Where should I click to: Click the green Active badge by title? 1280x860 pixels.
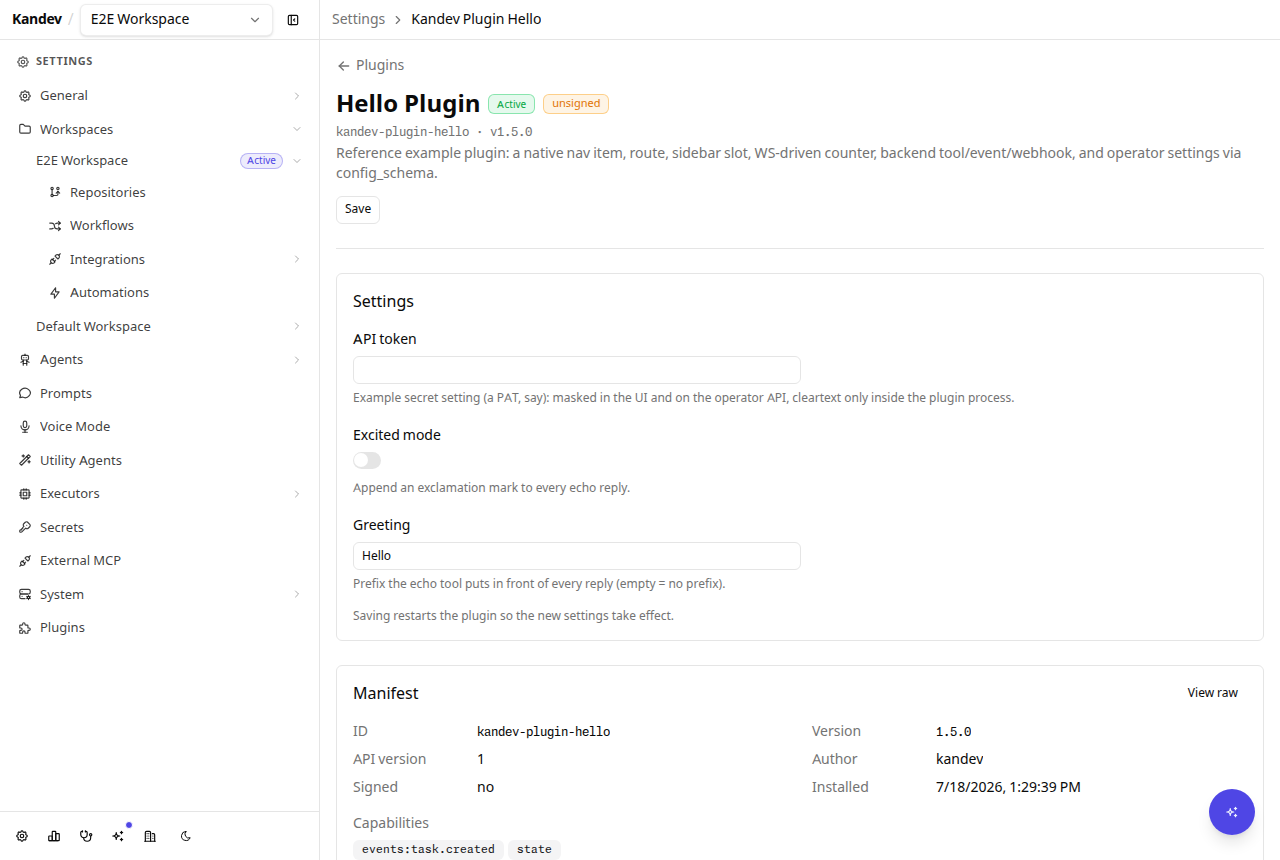click(x=512, y=104)
